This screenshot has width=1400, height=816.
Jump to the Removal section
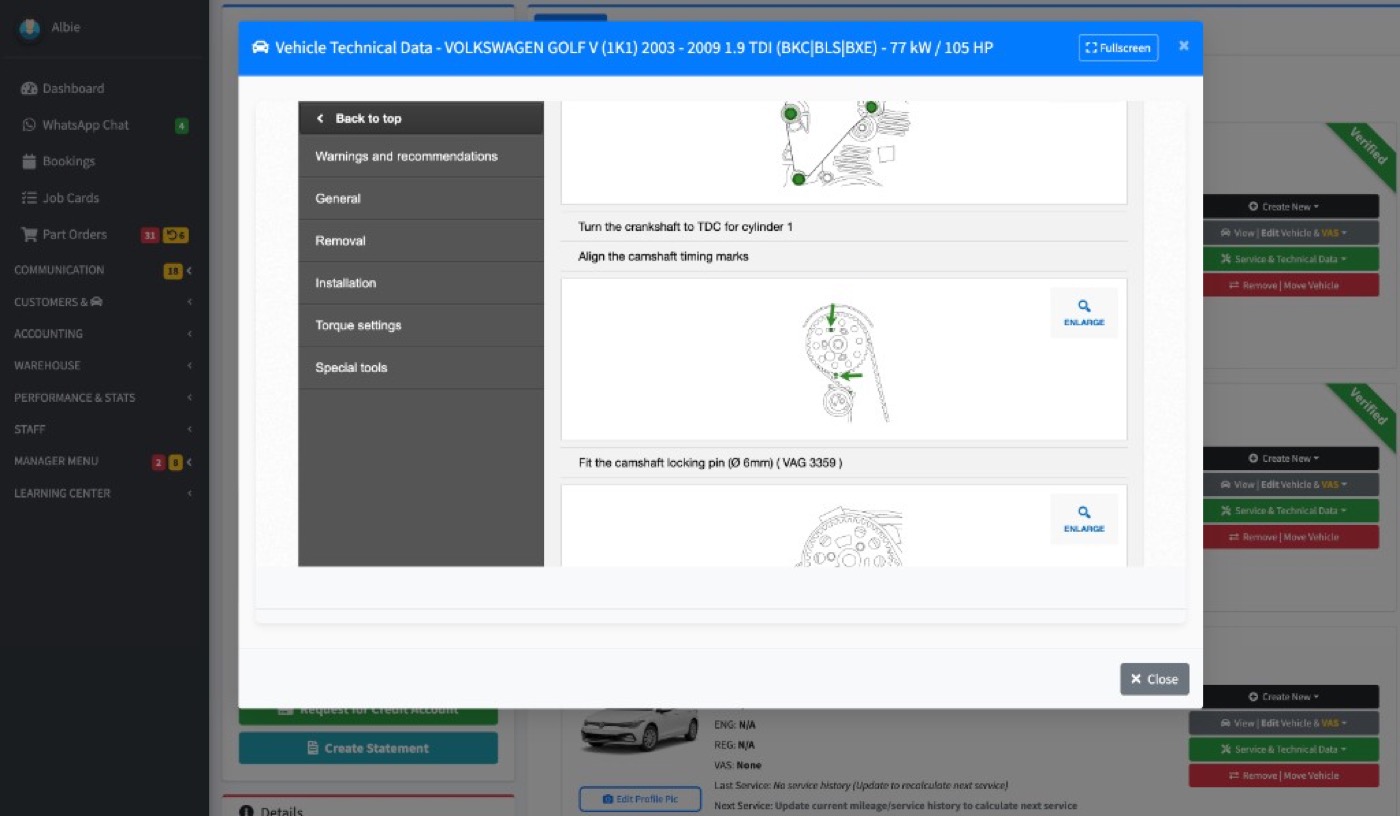coord(421,241)
